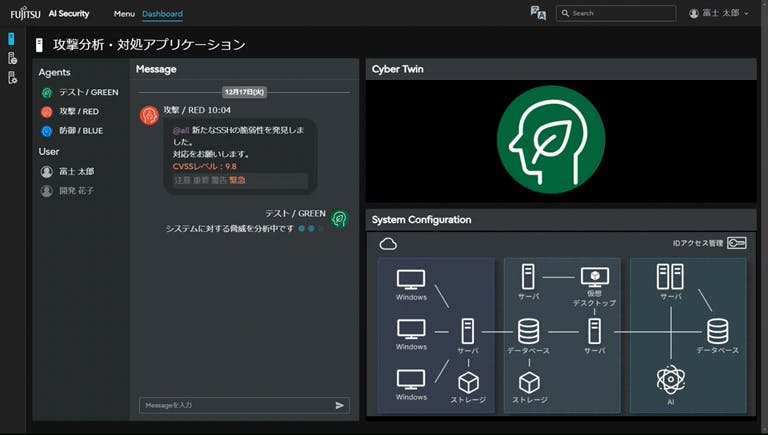Click the RED agent avatar in message

point(149,116)
